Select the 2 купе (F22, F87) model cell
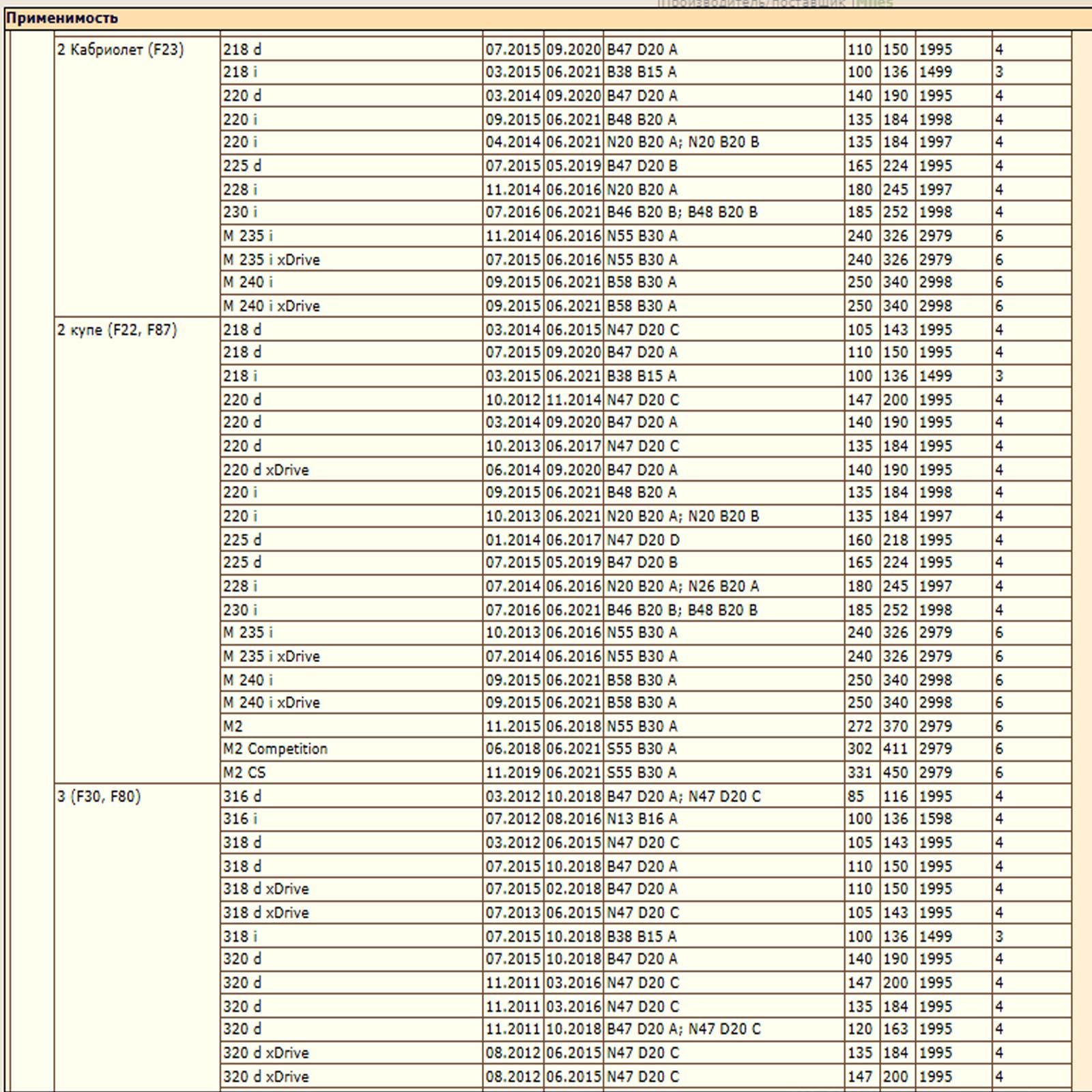 tap(117, 330)
